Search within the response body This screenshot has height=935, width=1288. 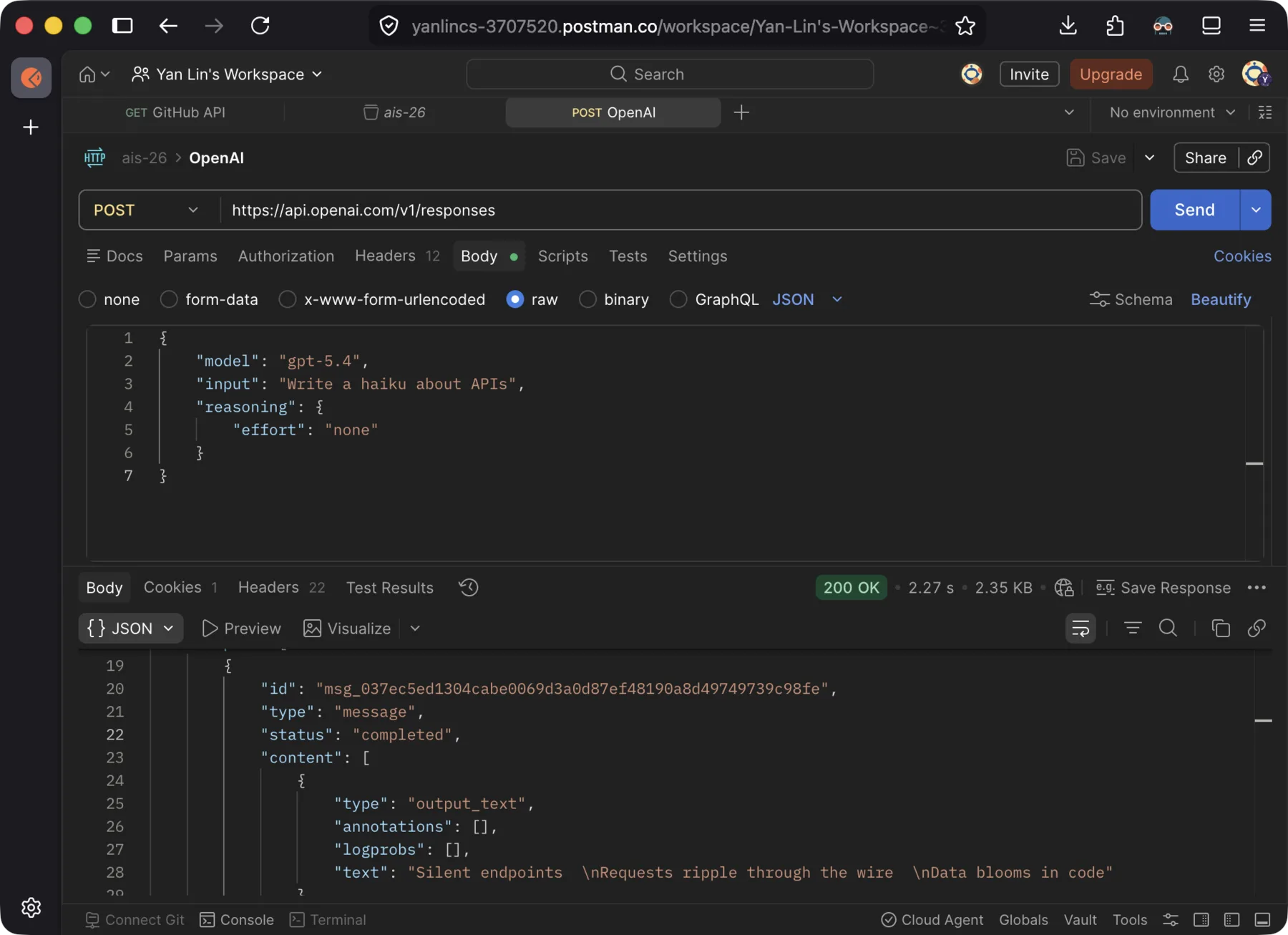pos(1168,629)
